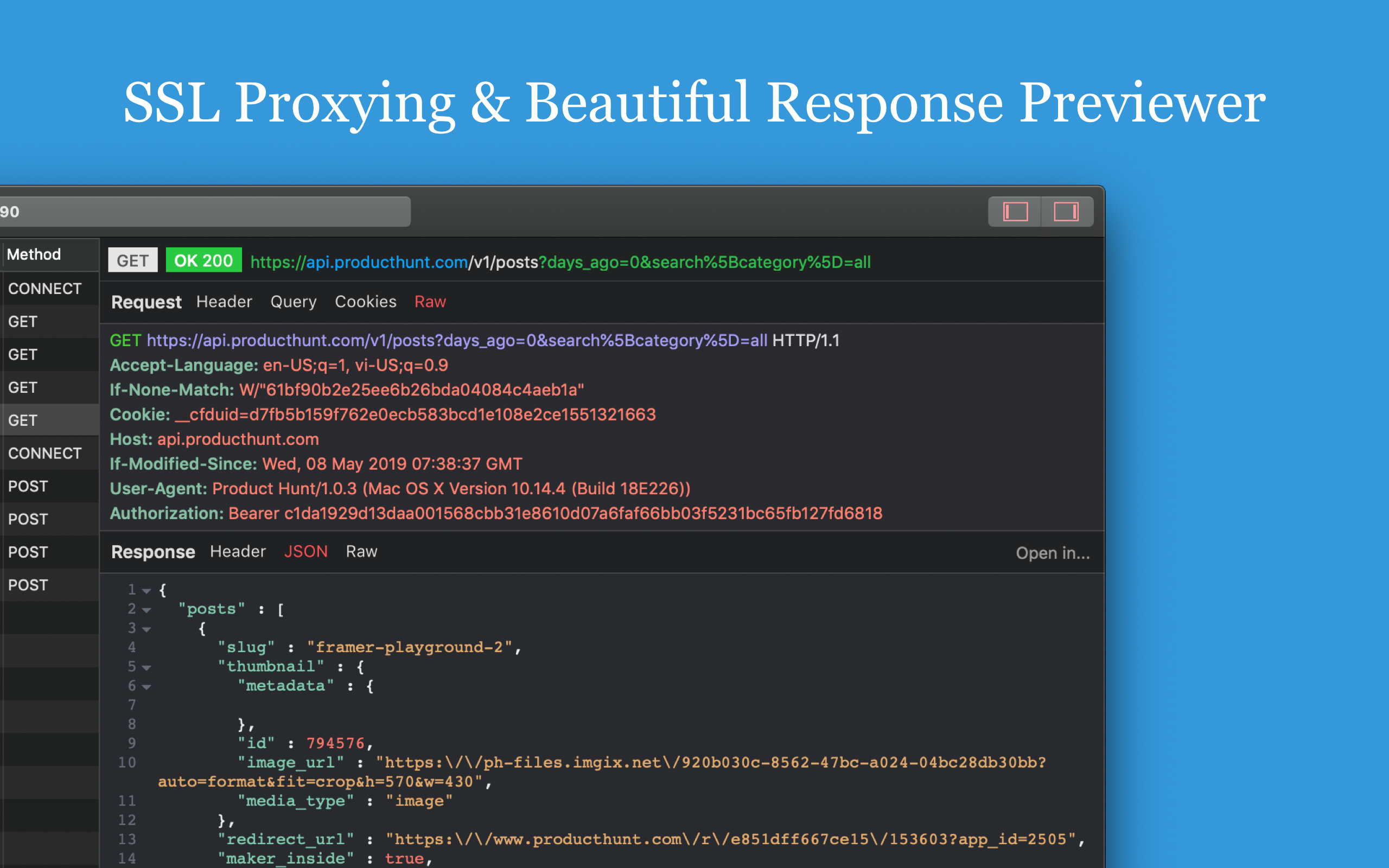Select the highlighted GET row in the method list
1389x868 pixels.
click(x=49, y=420)
